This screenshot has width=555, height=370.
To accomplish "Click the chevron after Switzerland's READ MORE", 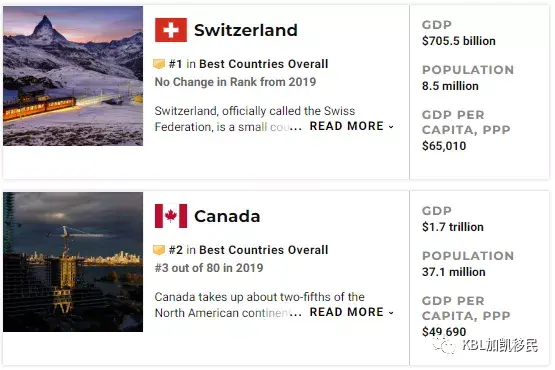I will [391, 127].
